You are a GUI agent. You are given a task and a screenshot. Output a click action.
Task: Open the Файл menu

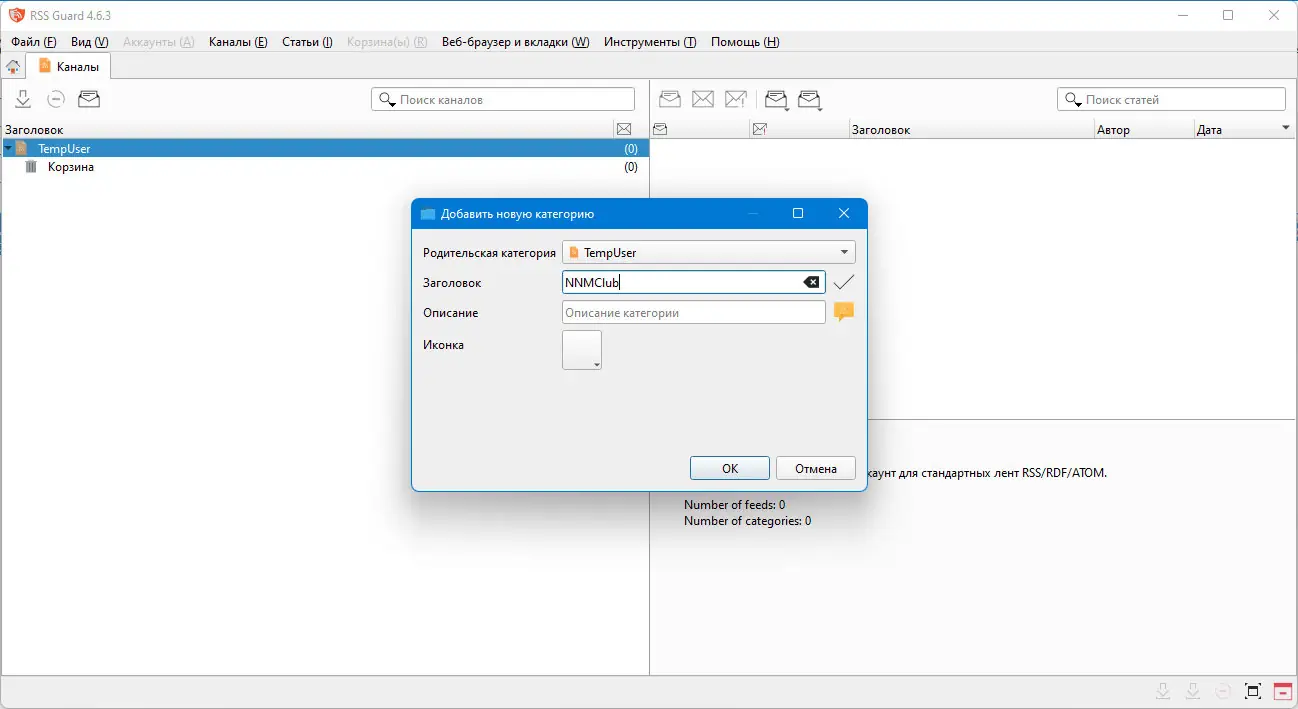pos(34,42)
